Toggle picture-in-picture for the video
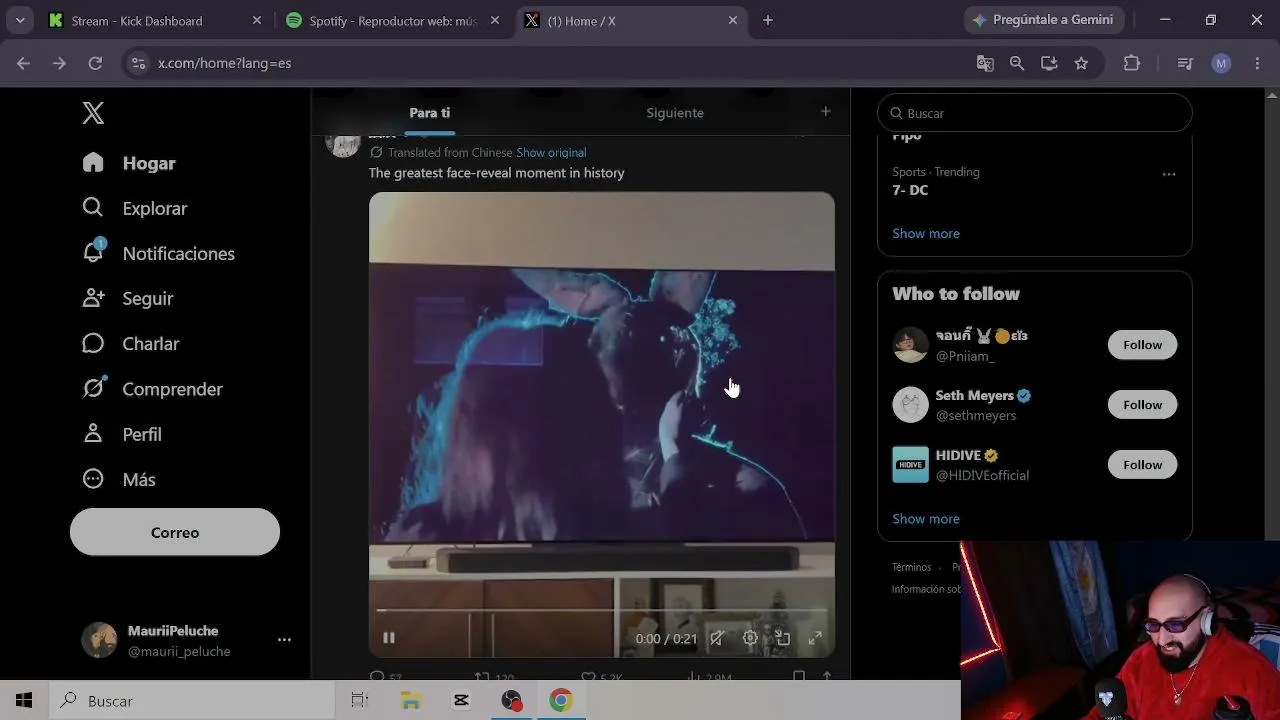The height and width of the screenshot is (720, 1280). [x=783, y=638]
